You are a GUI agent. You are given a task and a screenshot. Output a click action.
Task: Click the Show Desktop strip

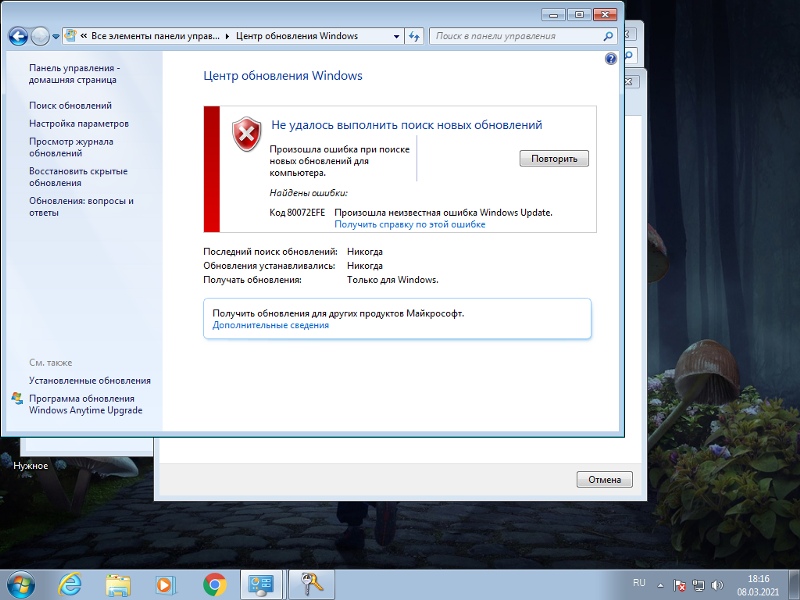tap(794, 585)
